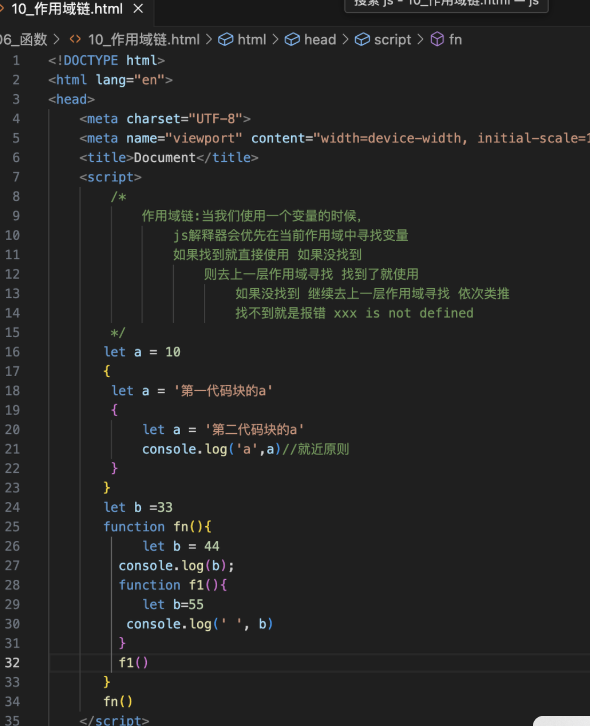The height and width of the screenshot is (726, 590).
Task: Select the fn breadcrumb symbol
Action: click(455, 39)
